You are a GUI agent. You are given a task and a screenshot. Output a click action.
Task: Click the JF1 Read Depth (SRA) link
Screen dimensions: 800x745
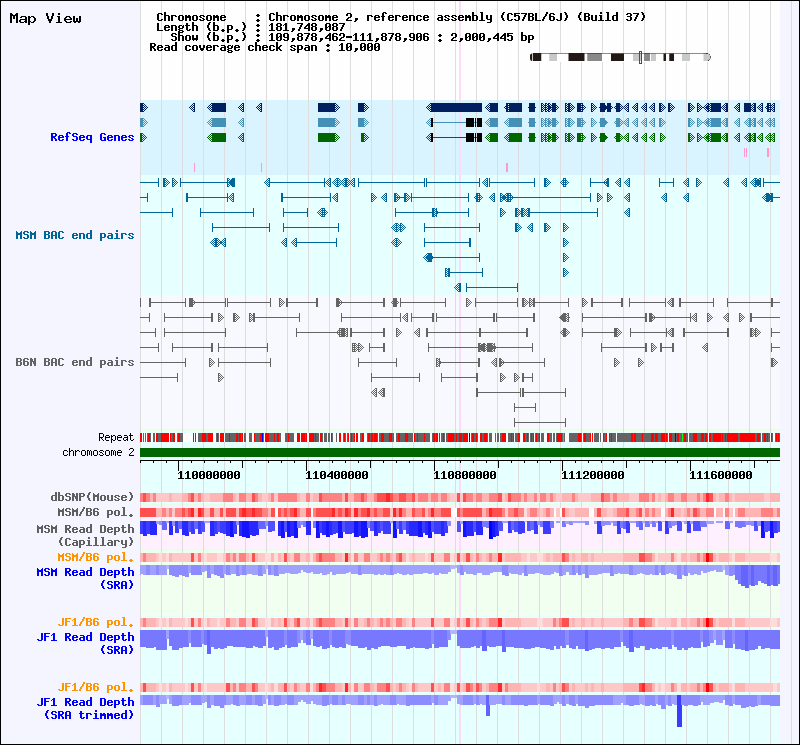tap(85, 643)
